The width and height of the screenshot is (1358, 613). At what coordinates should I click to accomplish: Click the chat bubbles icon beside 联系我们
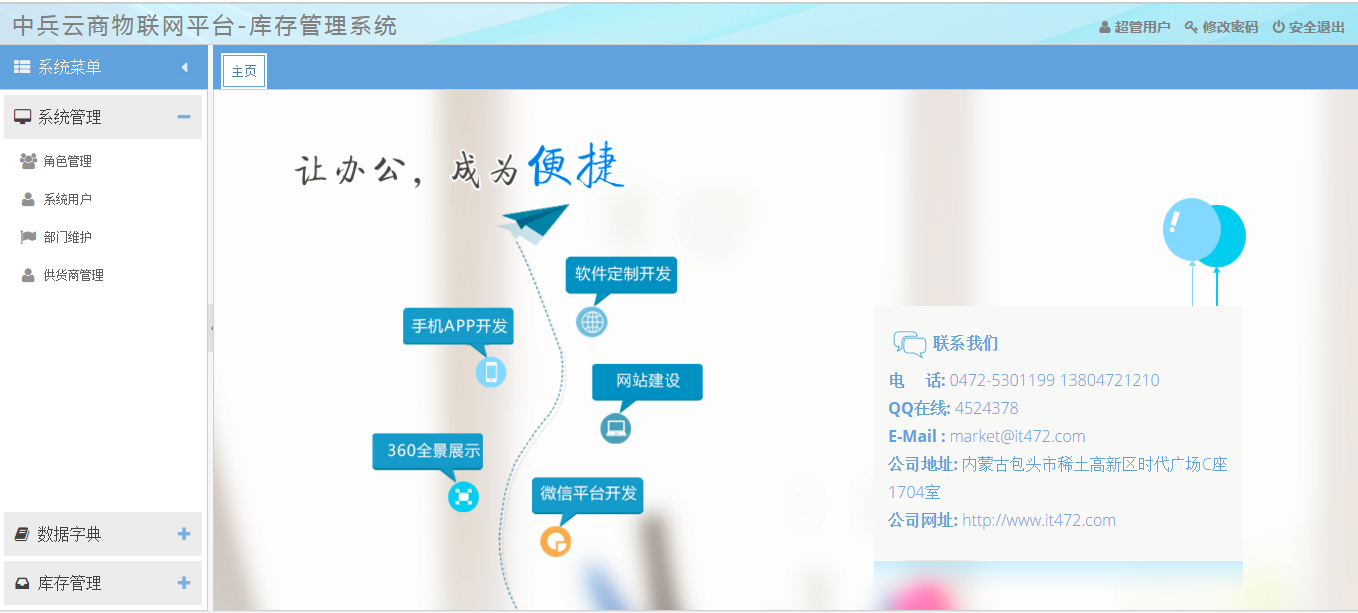(x=909, y=344)
